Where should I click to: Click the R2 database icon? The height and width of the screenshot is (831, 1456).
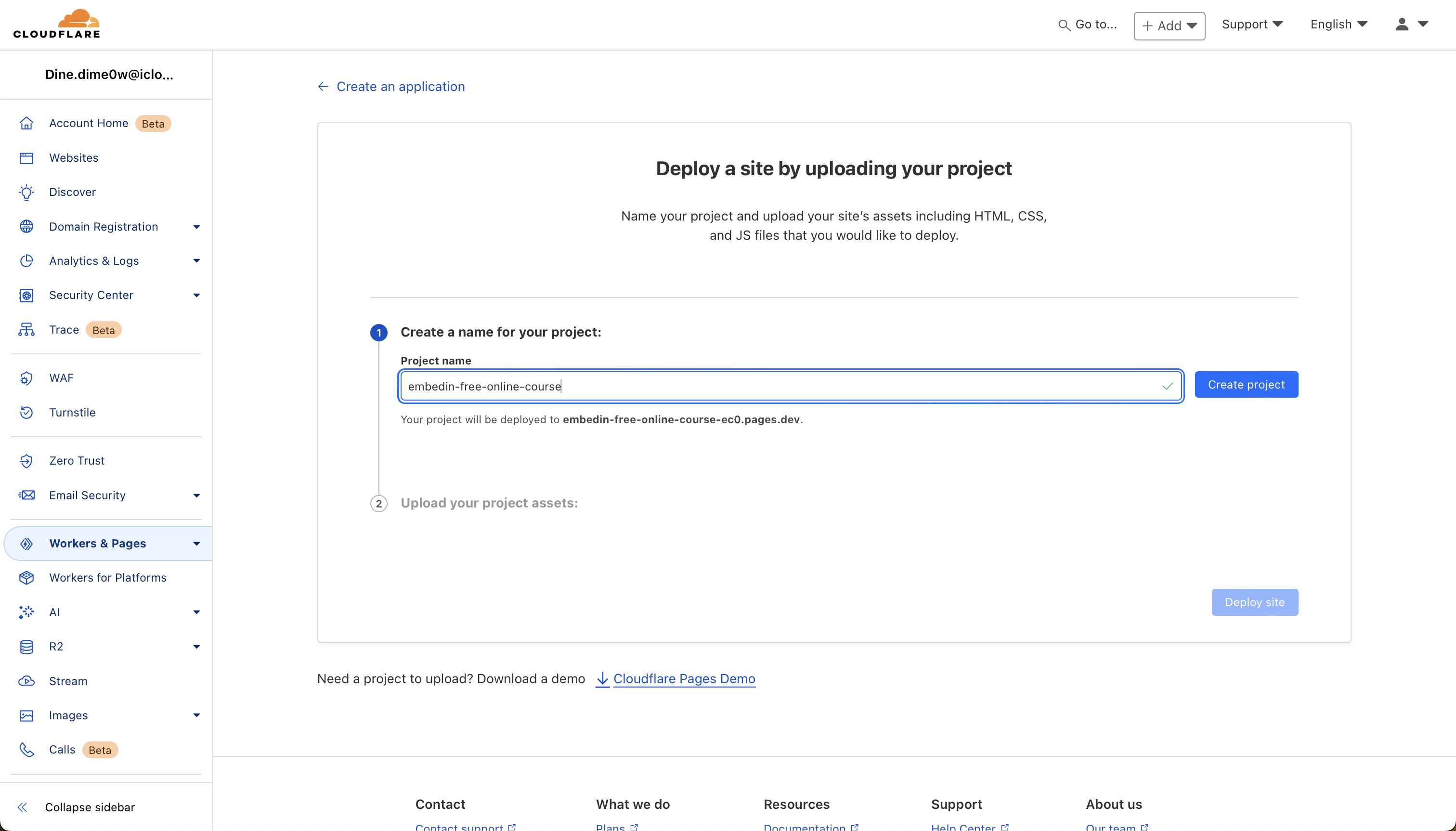point(26,647)
